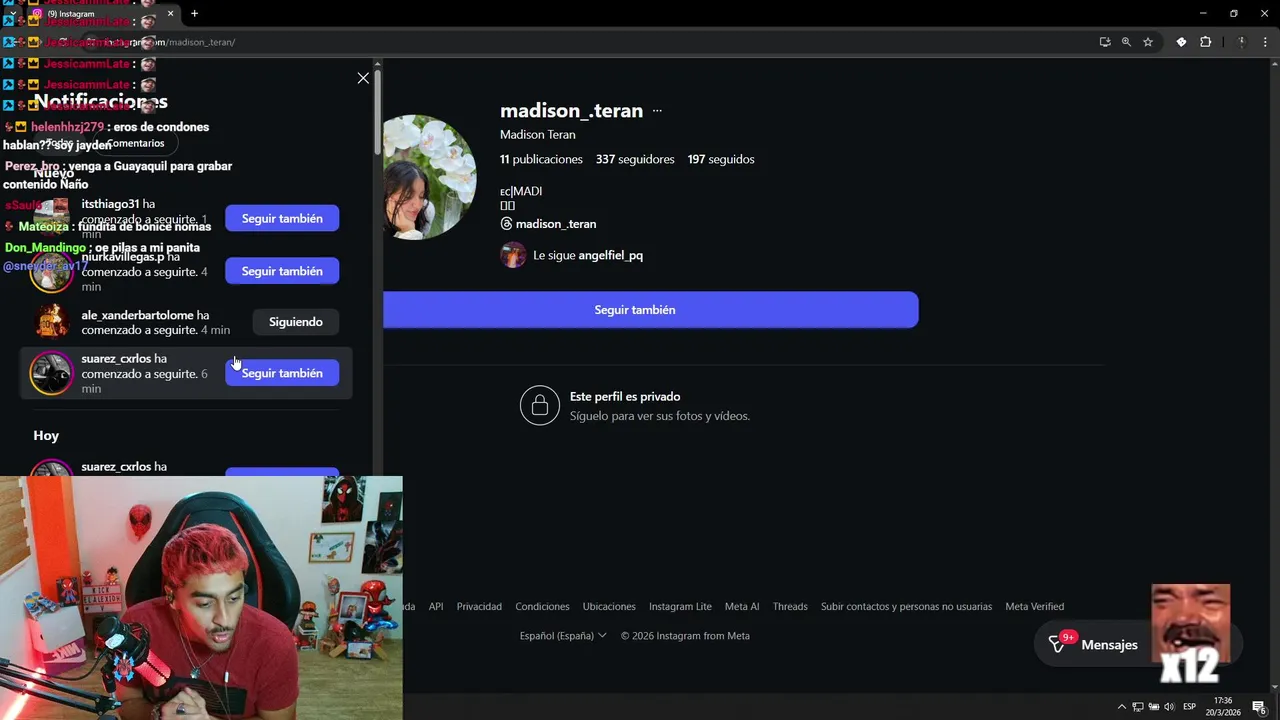
Task: Show hidden system tray icons chevron
Action: pyautogui.click(x=1121, y=707)
